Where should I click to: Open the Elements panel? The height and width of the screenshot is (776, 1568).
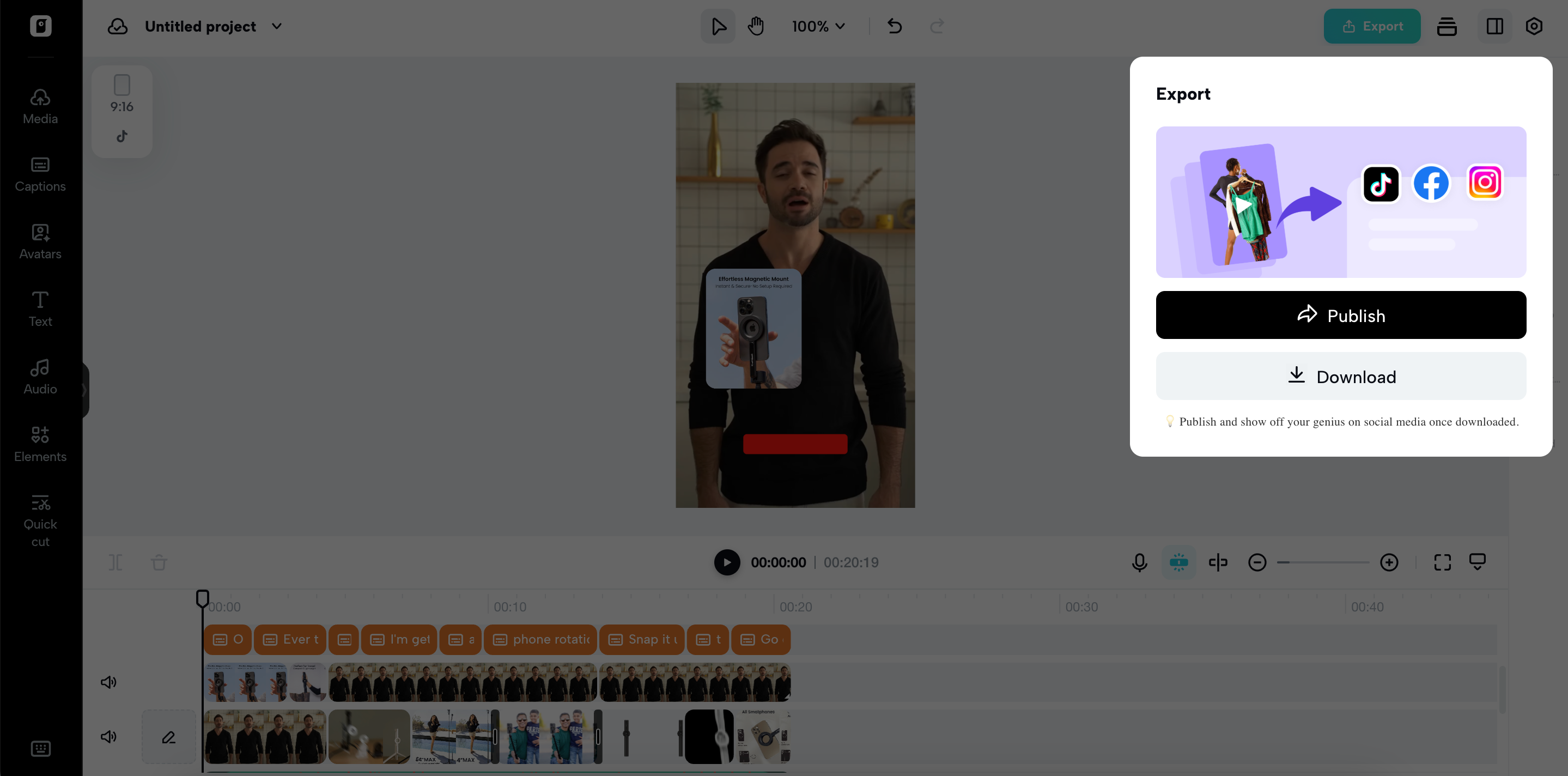[x=40, y=444]
